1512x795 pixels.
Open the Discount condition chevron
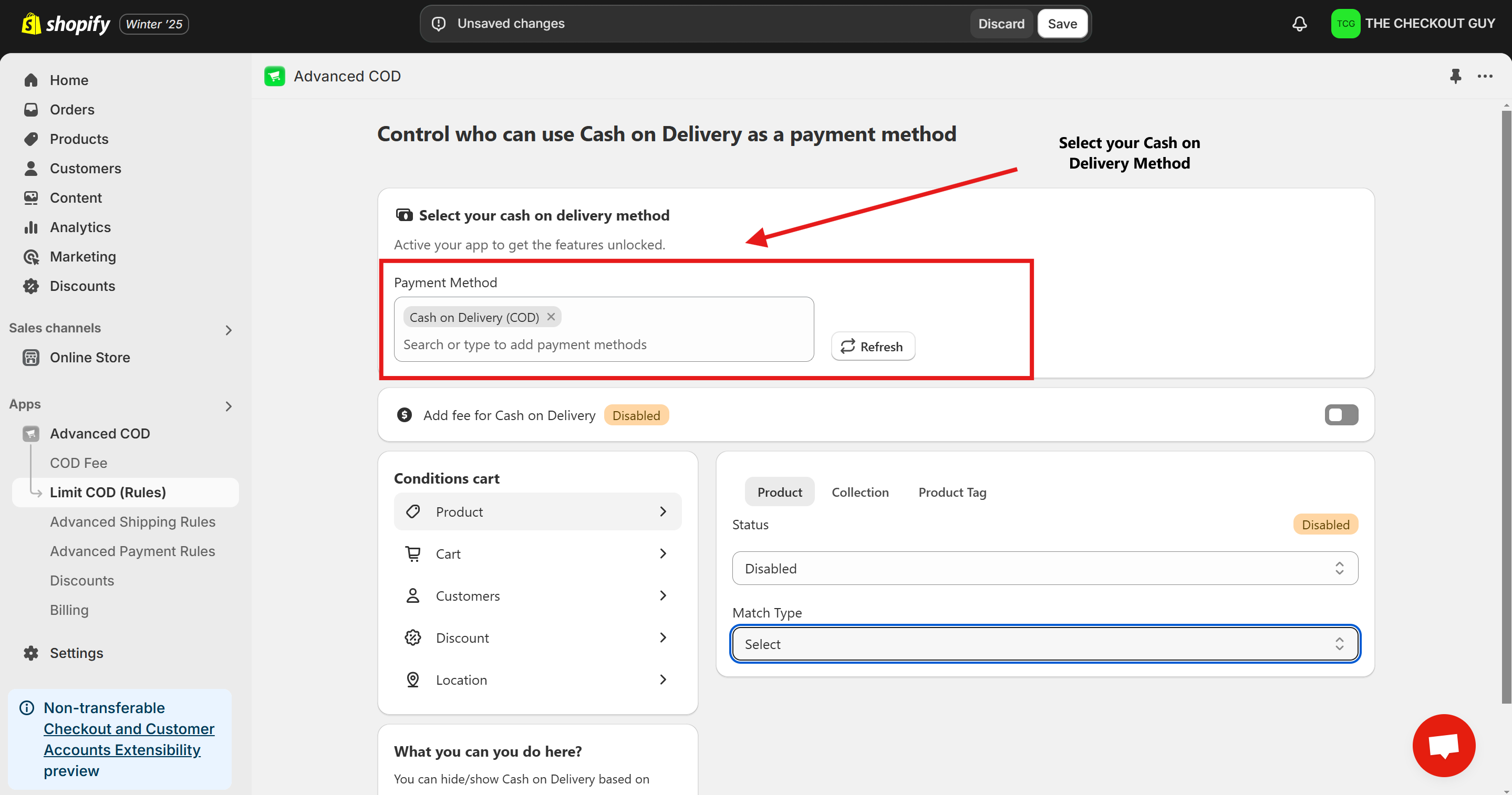click(x=662, y=637)
